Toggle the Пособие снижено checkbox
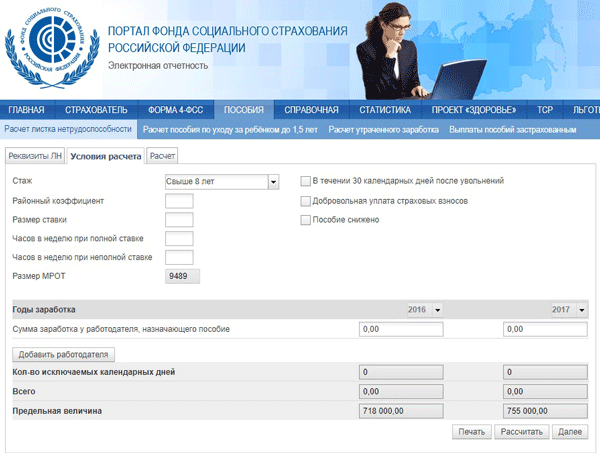600x453 pixels. coord(307,219)
